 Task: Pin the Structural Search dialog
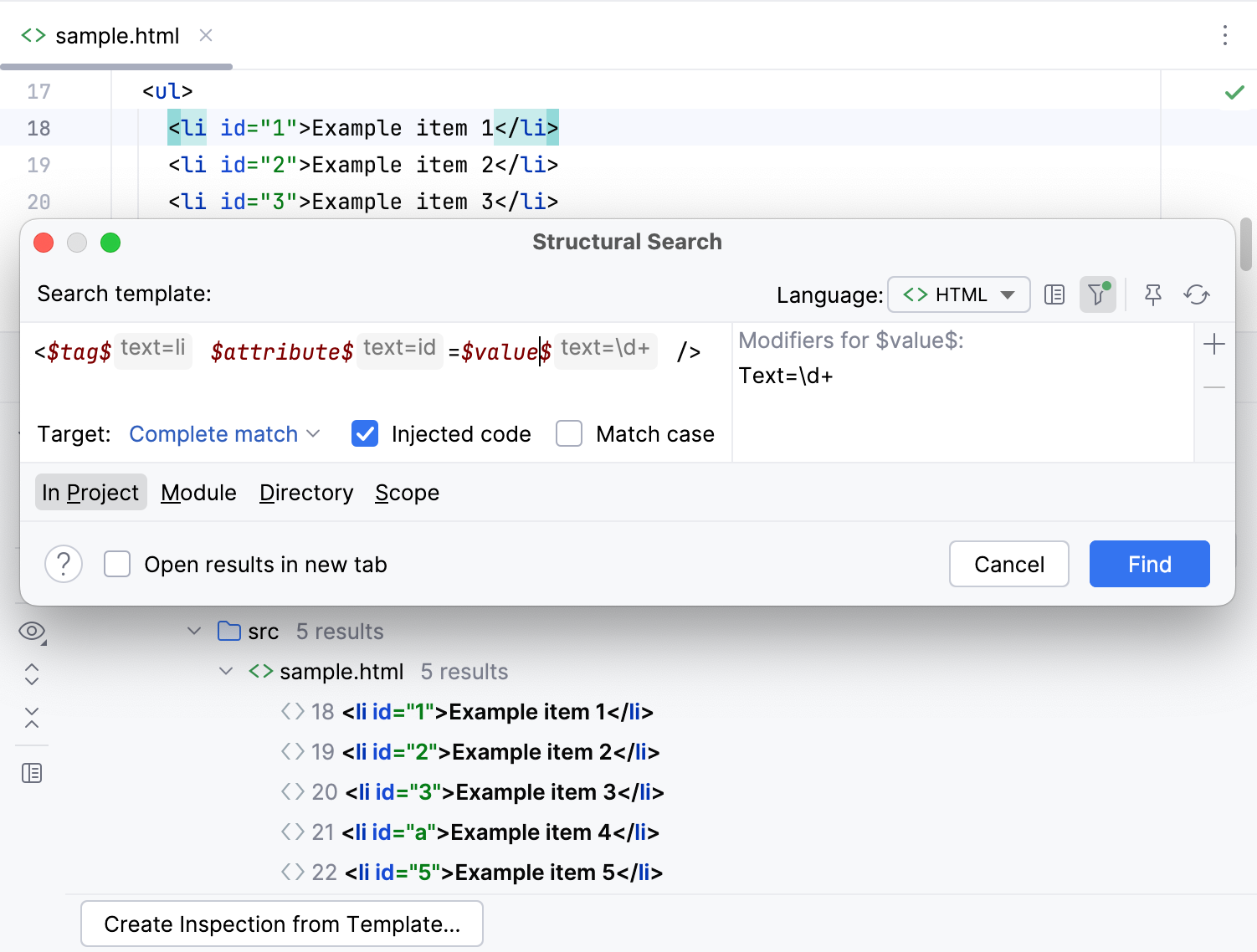1153,294
